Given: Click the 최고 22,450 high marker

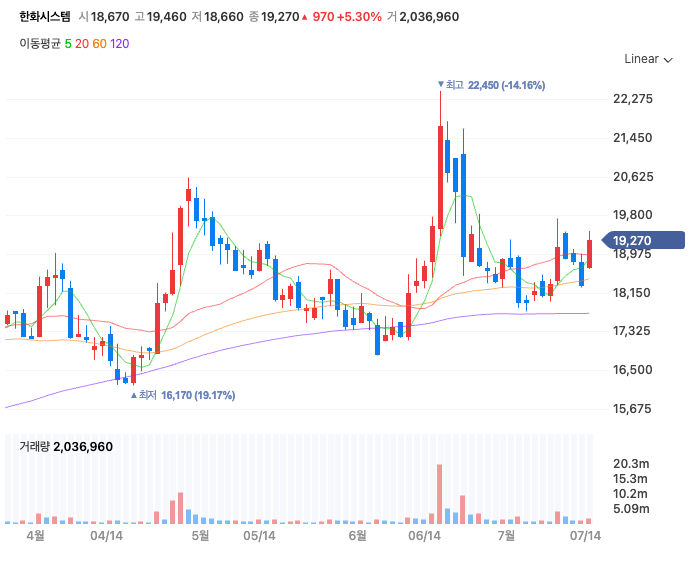Looking at the screenshot, I should click(x=491, y=85).
